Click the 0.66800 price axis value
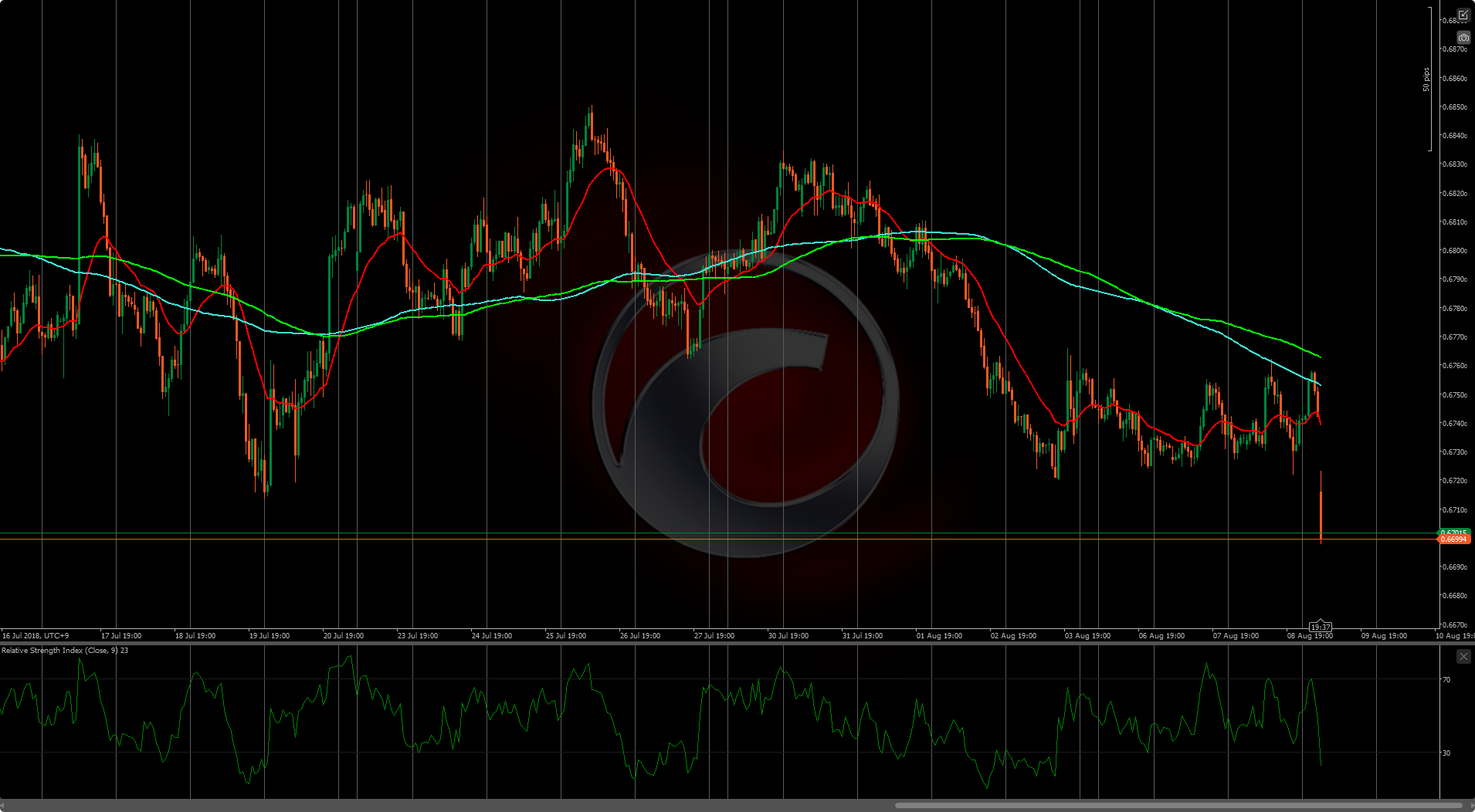Screen dimensions: 1475x812 tap(1455, 596)
